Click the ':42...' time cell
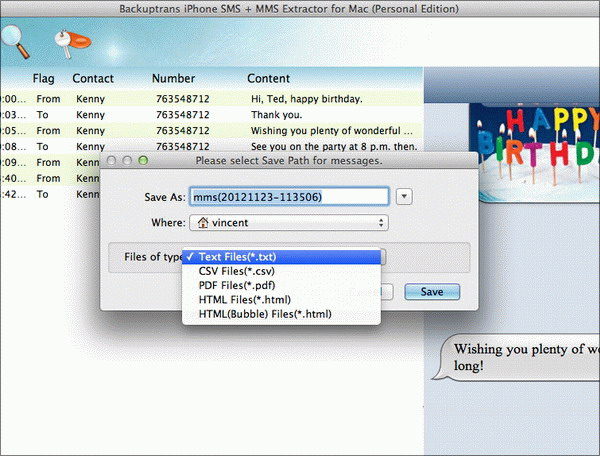The width and height of the screenshot is (600, 456). 14,194
